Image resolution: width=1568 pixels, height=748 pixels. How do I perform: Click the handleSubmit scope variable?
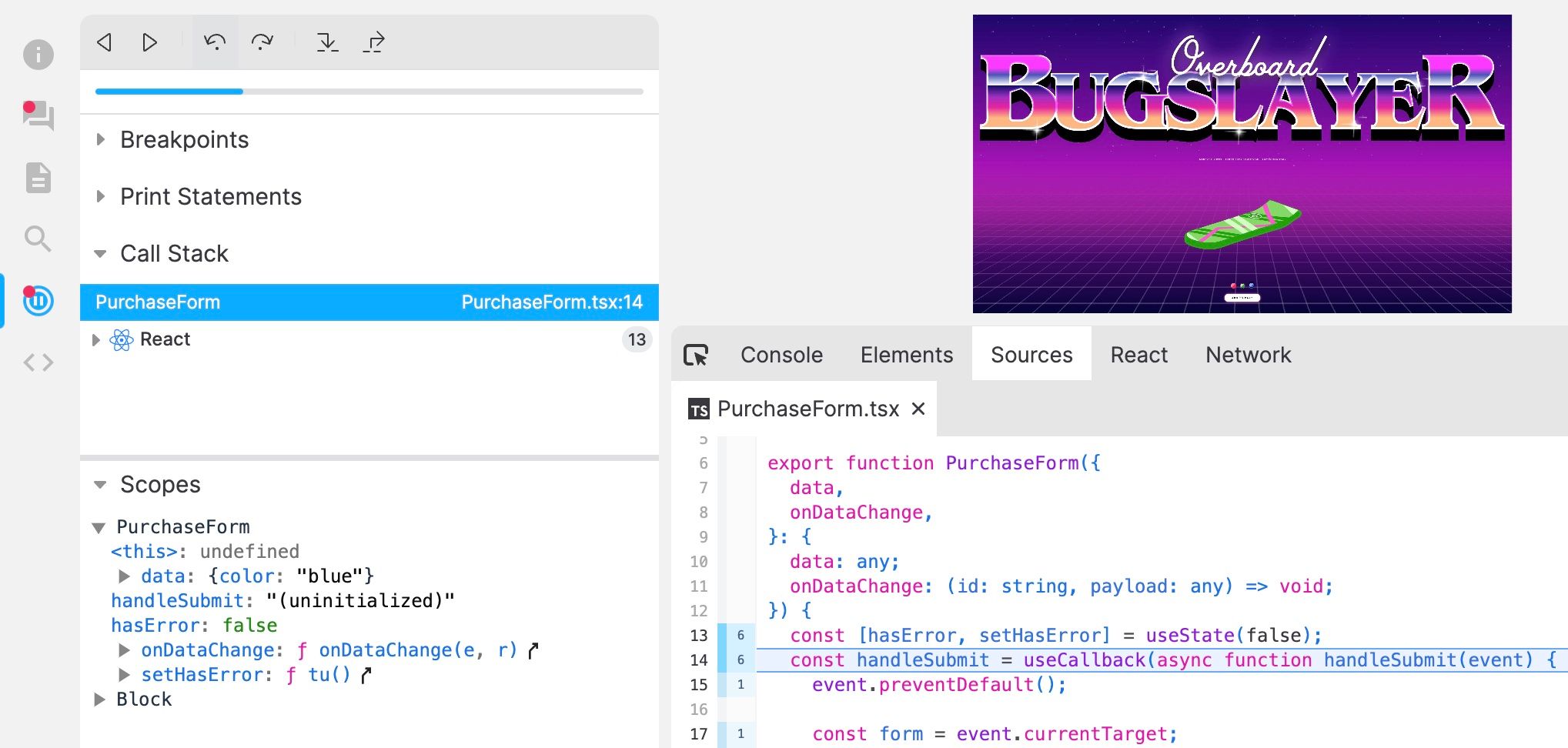tap(283, 601)
